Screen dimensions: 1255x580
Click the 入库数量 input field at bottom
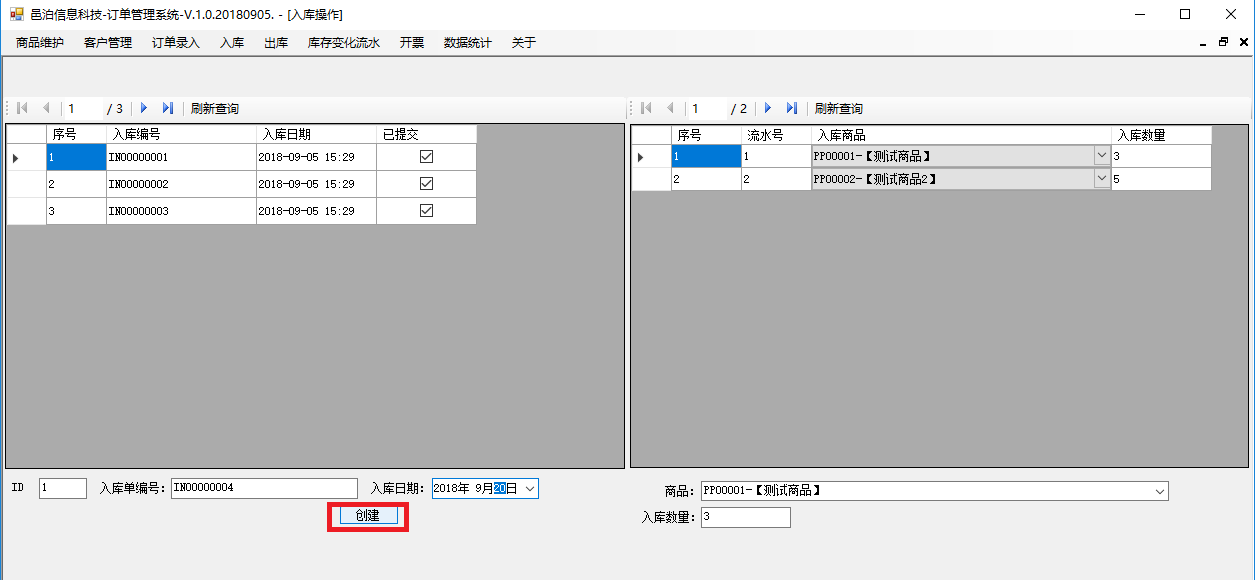tap(746, 517)
